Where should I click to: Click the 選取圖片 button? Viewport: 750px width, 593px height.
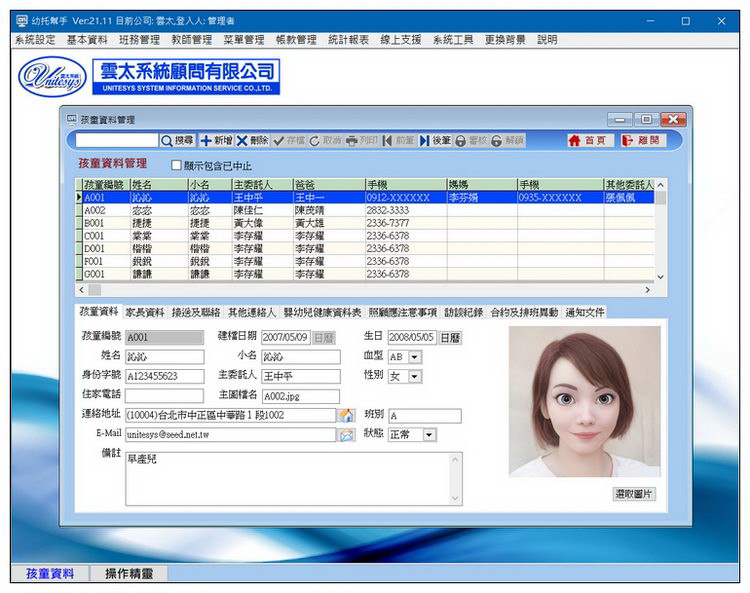[634, 494]
